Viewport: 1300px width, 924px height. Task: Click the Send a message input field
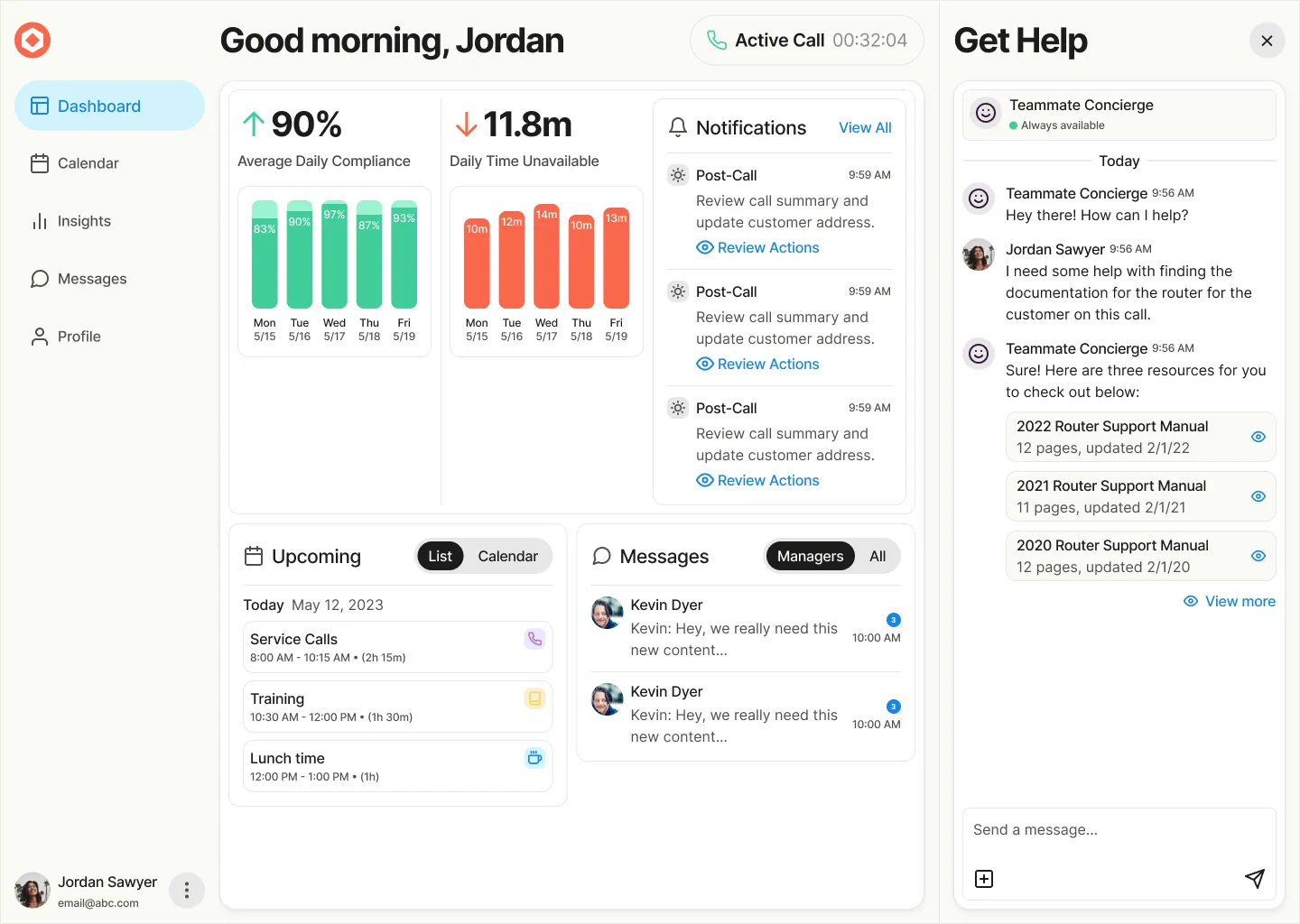(x=1118, y=830)
